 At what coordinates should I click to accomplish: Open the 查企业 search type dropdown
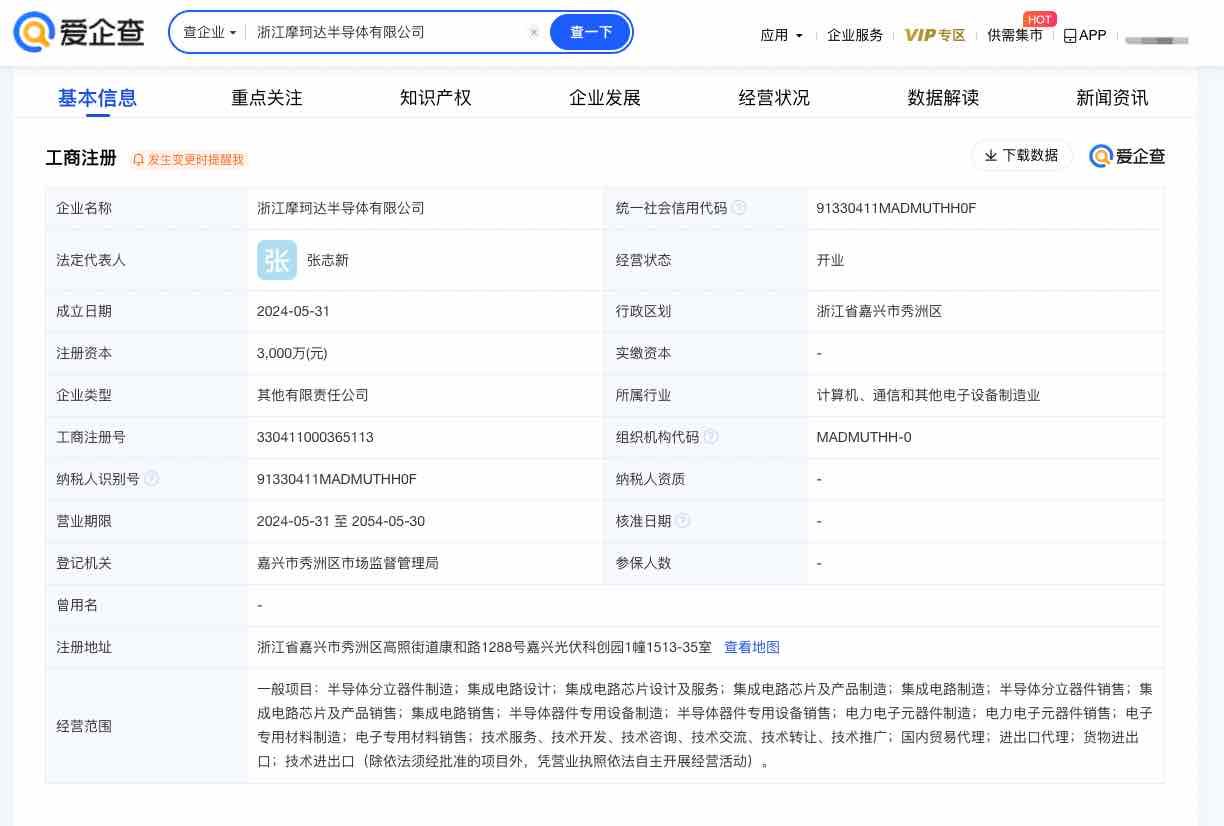(x=210, y=32)
